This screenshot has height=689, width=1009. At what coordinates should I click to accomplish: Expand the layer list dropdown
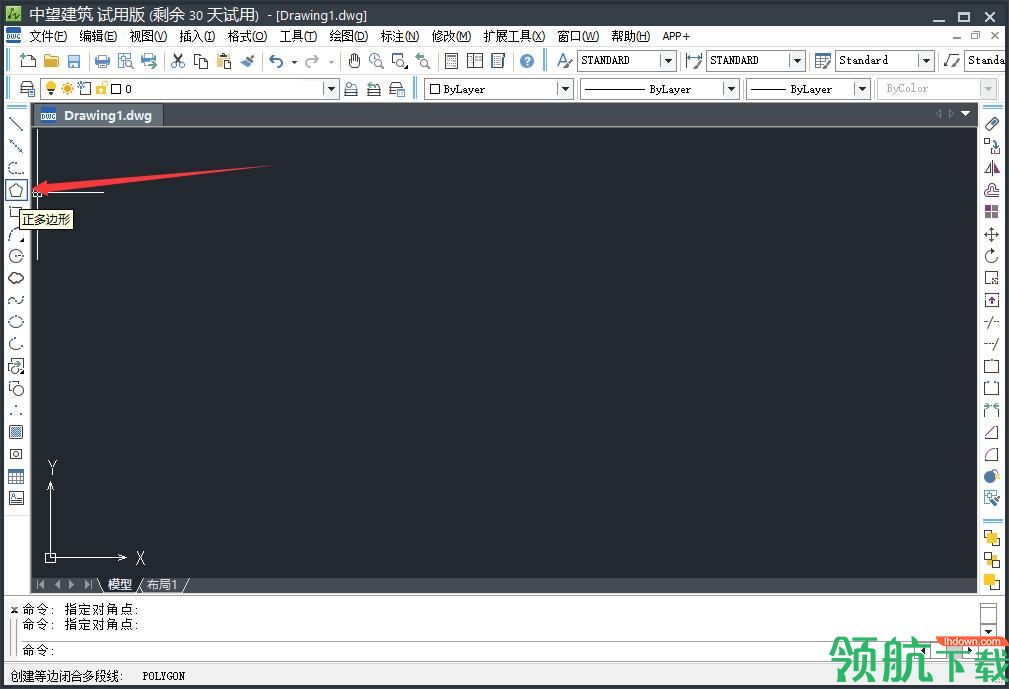(330, 89)
